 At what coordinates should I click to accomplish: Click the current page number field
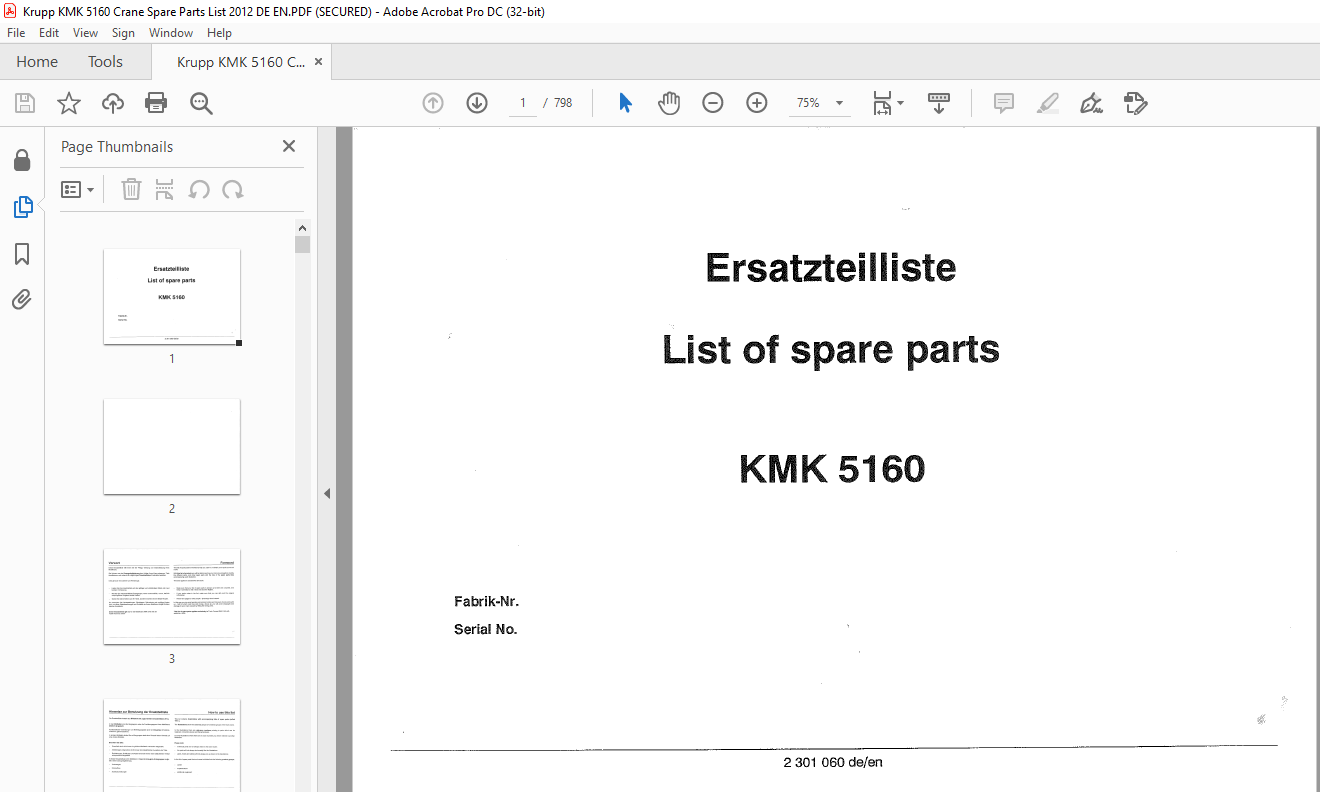tap(523, 103)
